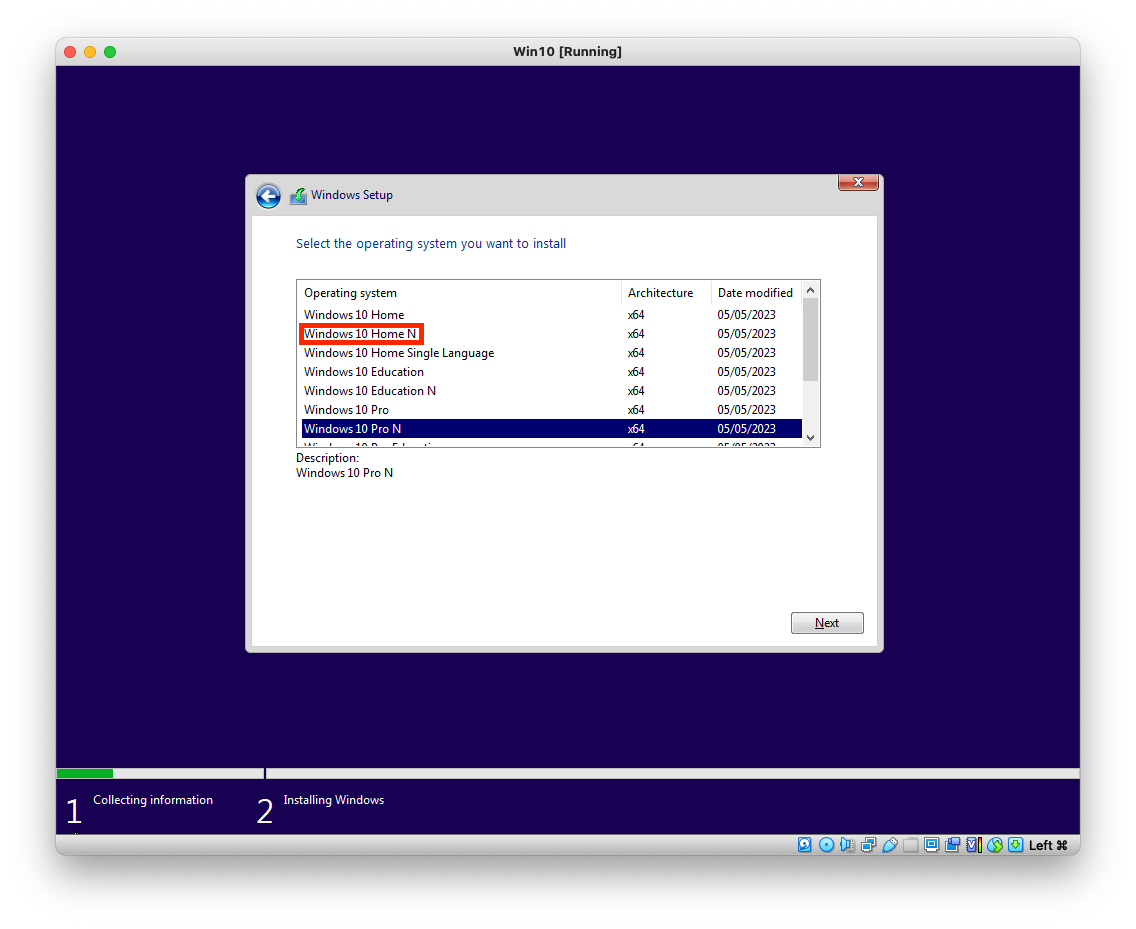Zoom the Win10 VM window (green button)

110,52
